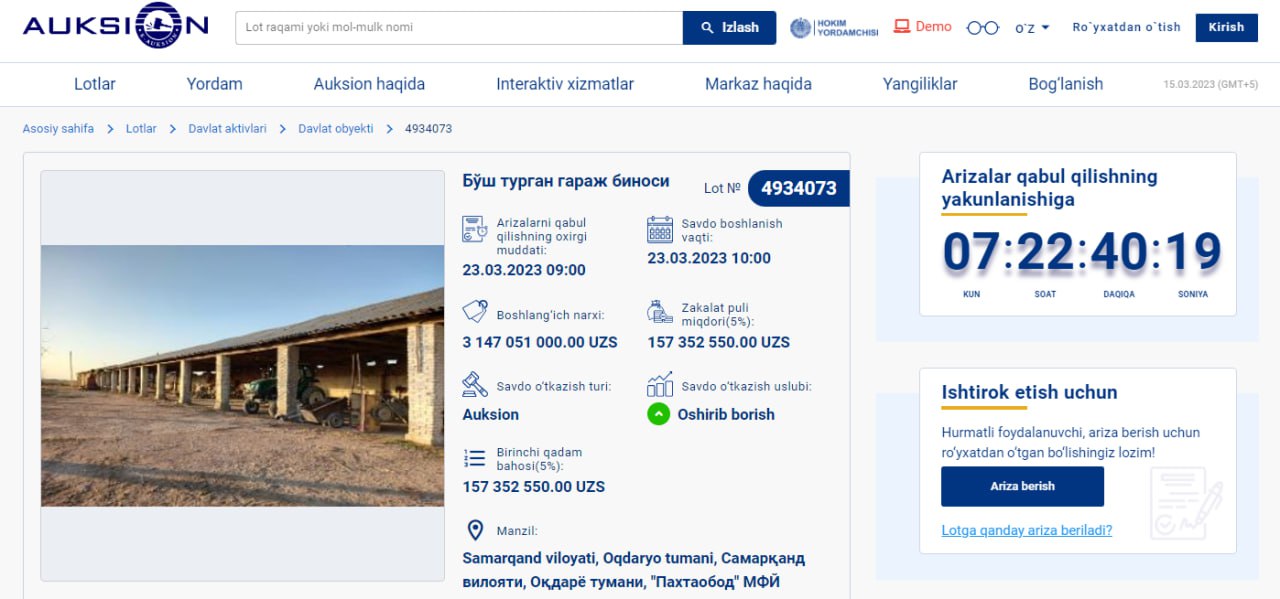This screenshot has width=1280, height=599.
Task: Click the green Oshirib borish arrow icon
Action: tap(658, 414)
